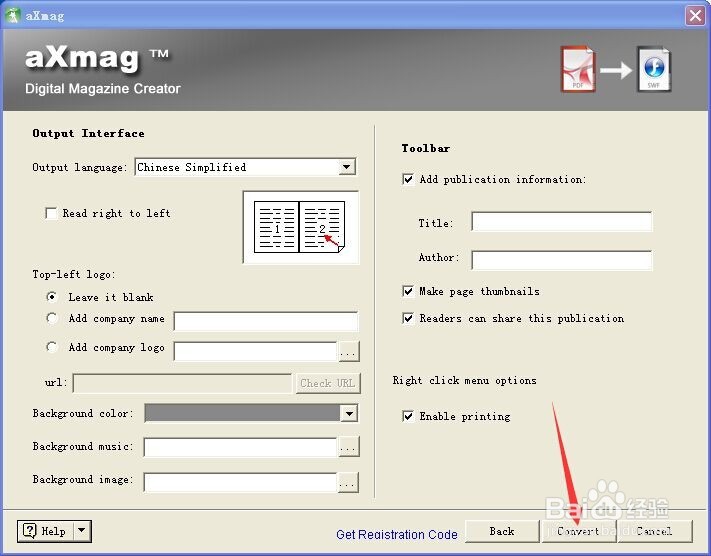This screenshot has width=711, height=556.
Task: Select Add company name radio option
Action: [x=52, y=318]
